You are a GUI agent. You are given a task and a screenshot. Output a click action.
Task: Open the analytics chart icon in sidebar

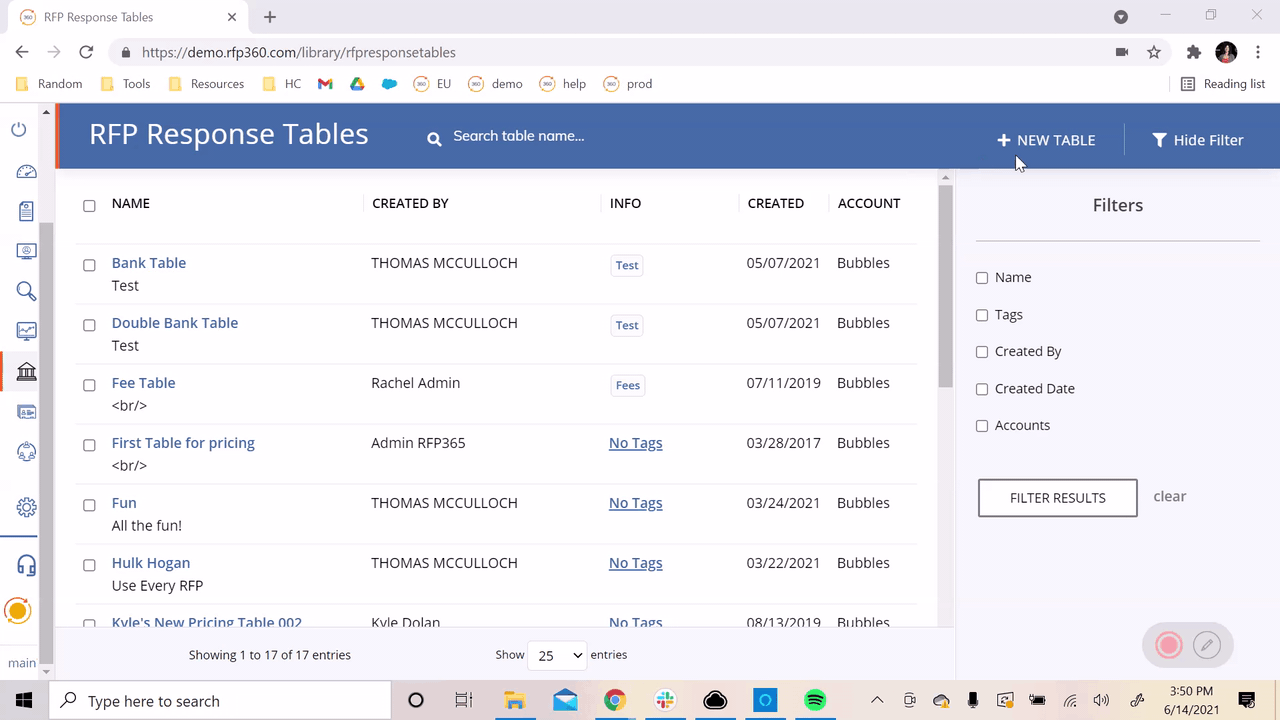(x=26, y=331)
